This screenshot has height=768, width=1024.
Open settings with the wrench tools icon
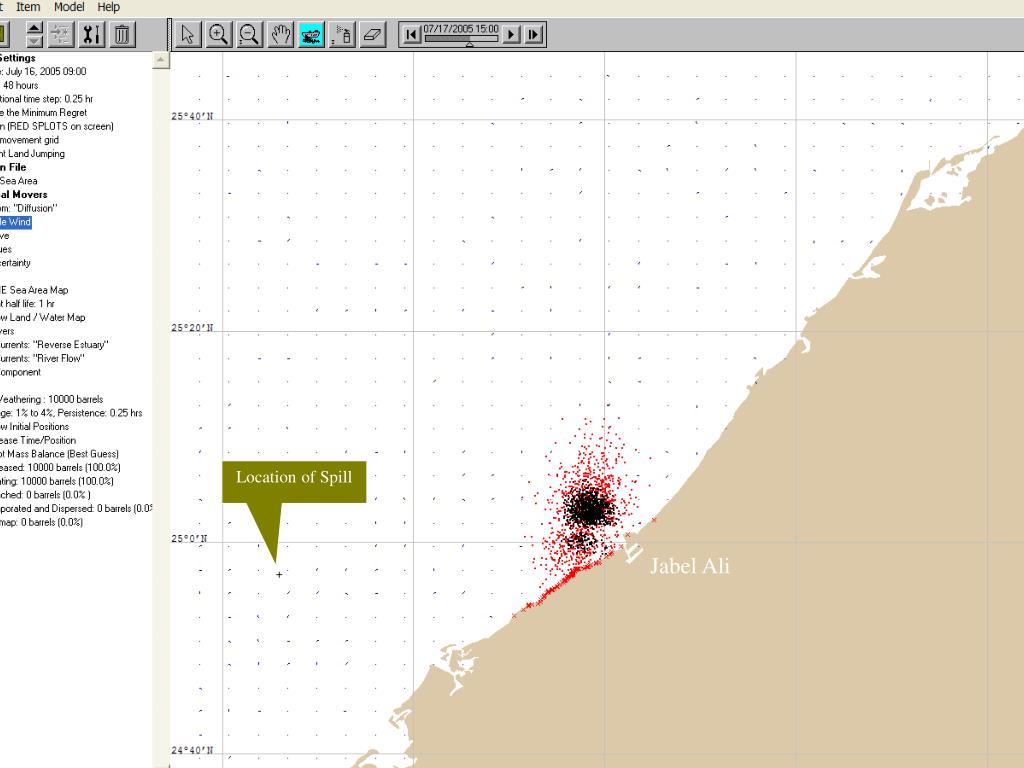click(x=92, y=35)
